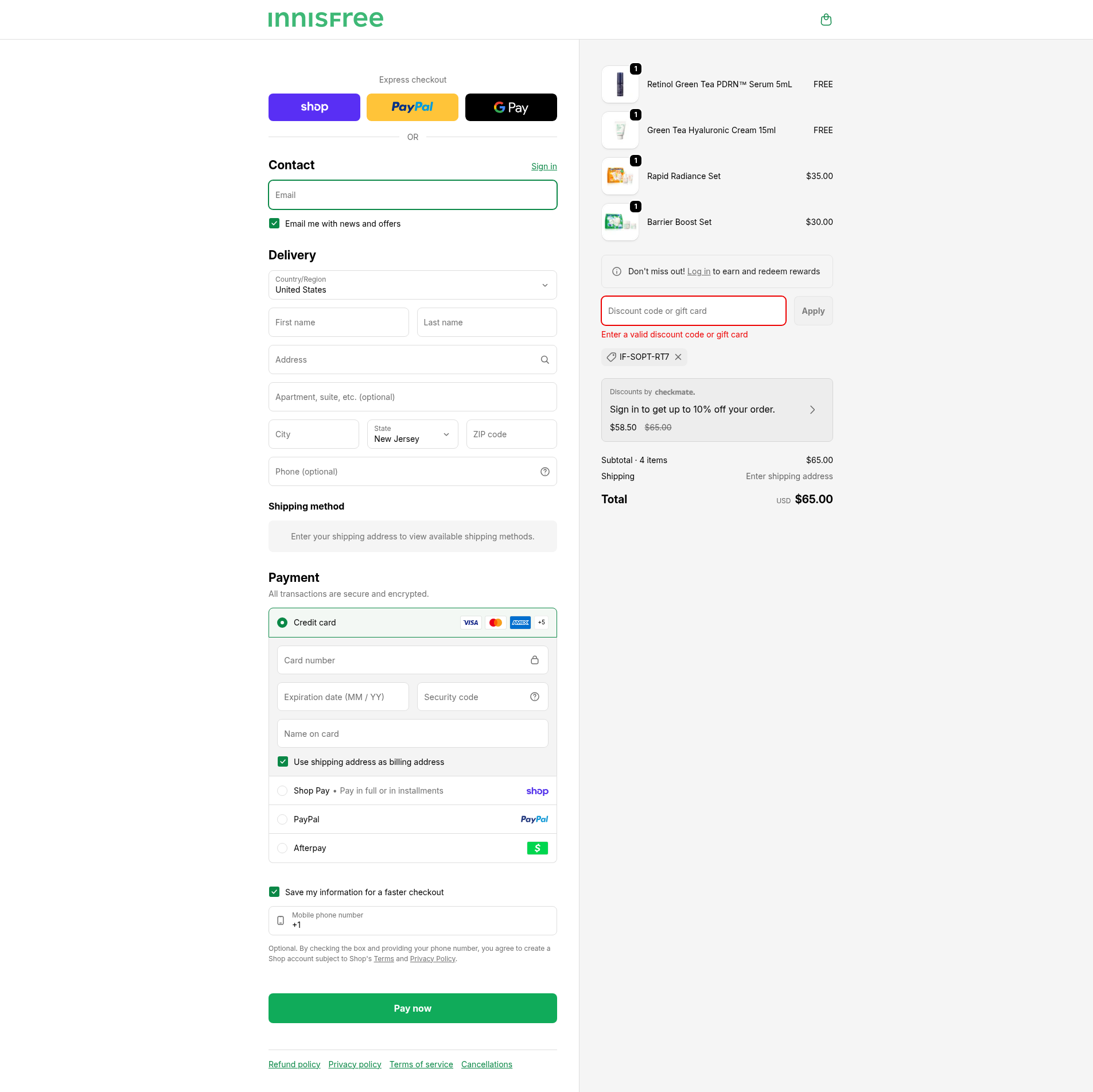
Task: Click the +5 more card types badge
Action: point(541,623)
